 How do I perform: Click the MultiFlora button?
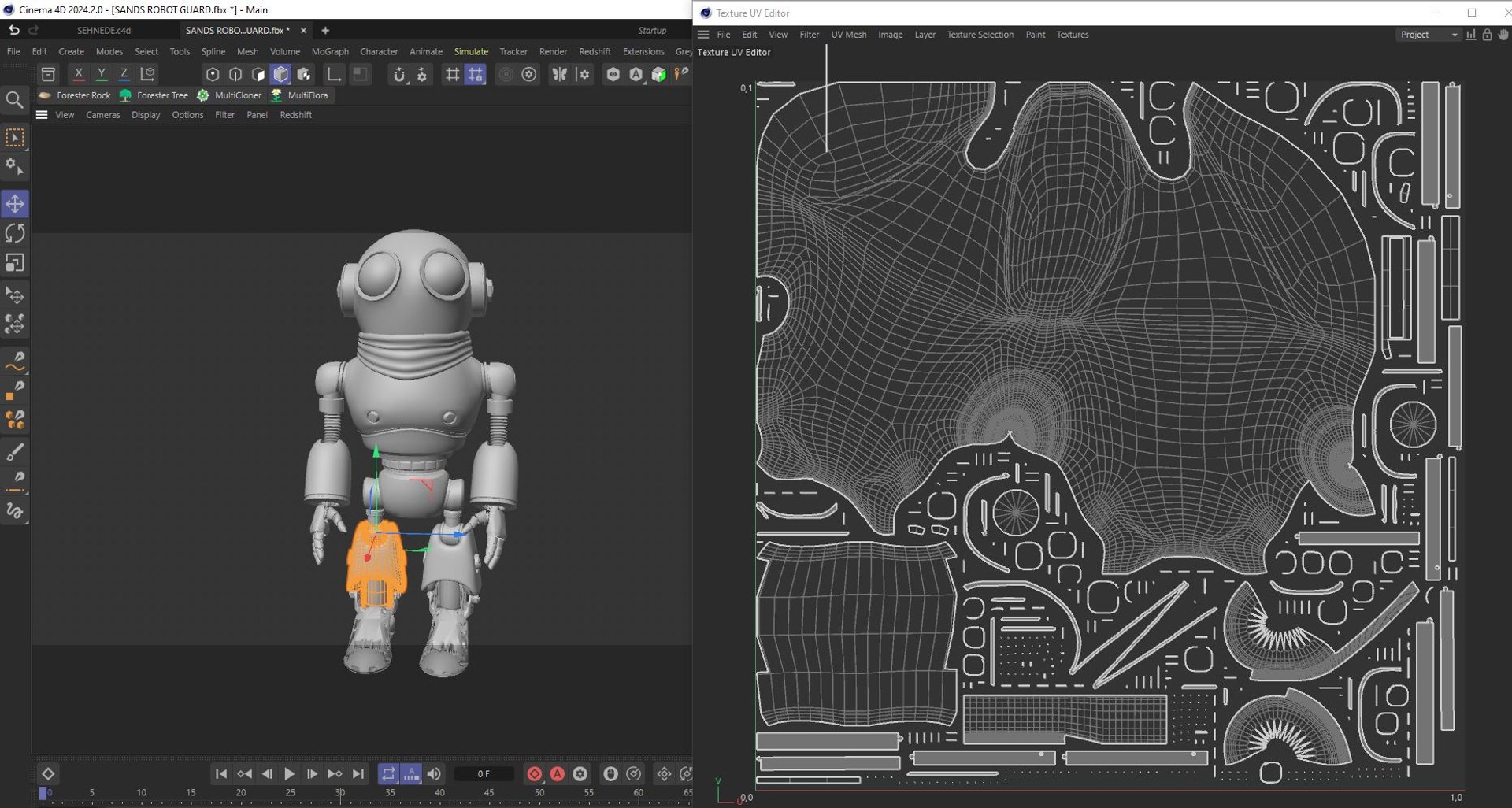click(x=300, y=95)
